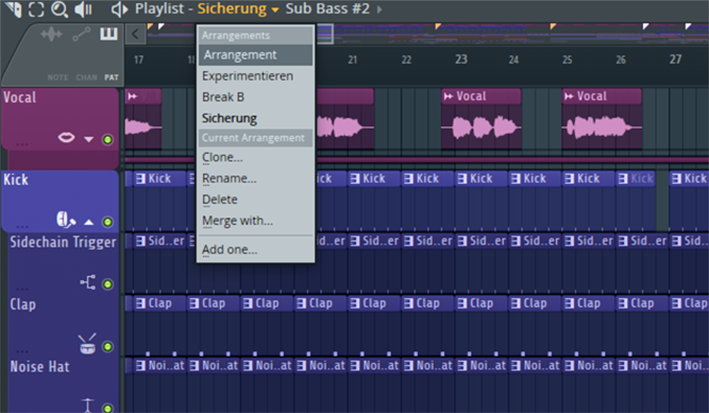Screen dimensions: 709x413
Task: Click the Vocal audio clip at bar 23
Action: 480,122
